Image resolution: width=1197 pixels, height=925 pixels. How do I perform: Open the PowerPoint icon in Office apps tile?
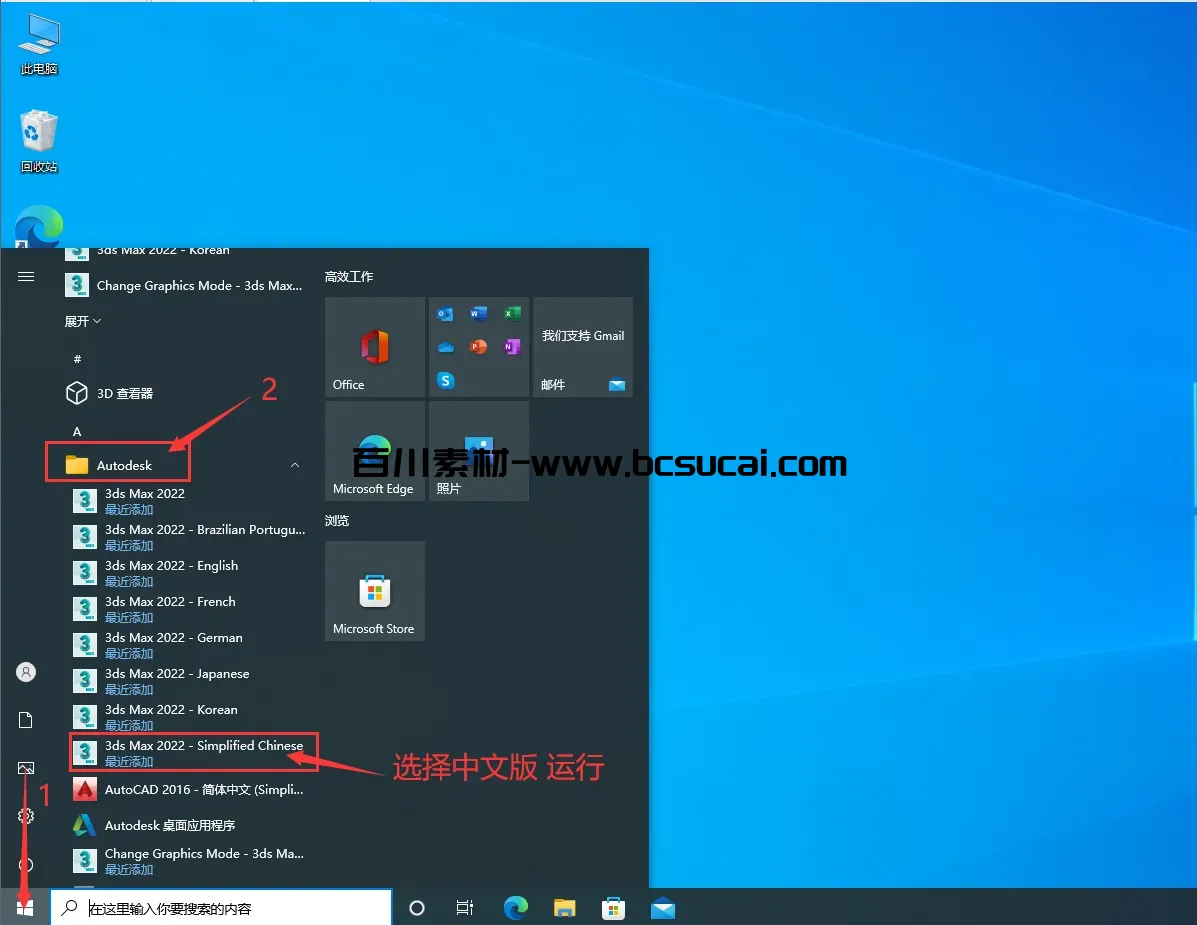[479, 347]
